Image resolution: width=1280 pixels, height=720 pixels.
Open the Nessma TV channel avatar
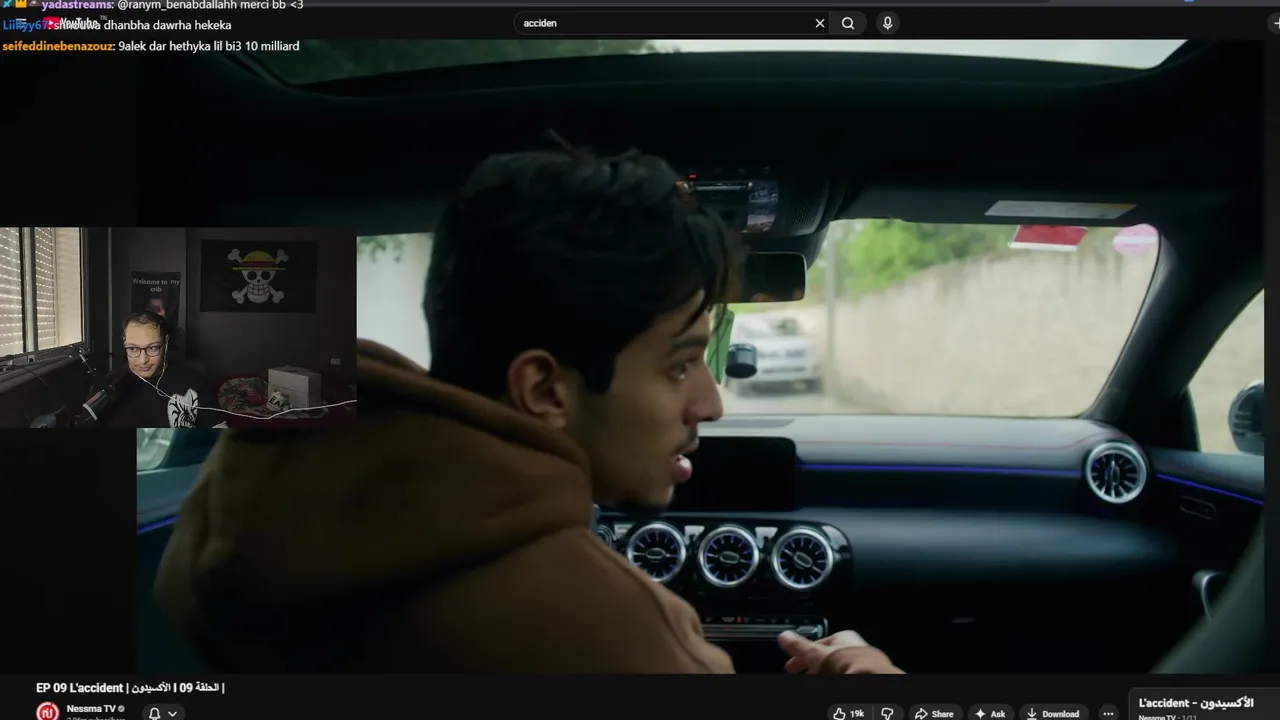coord(47,711)
